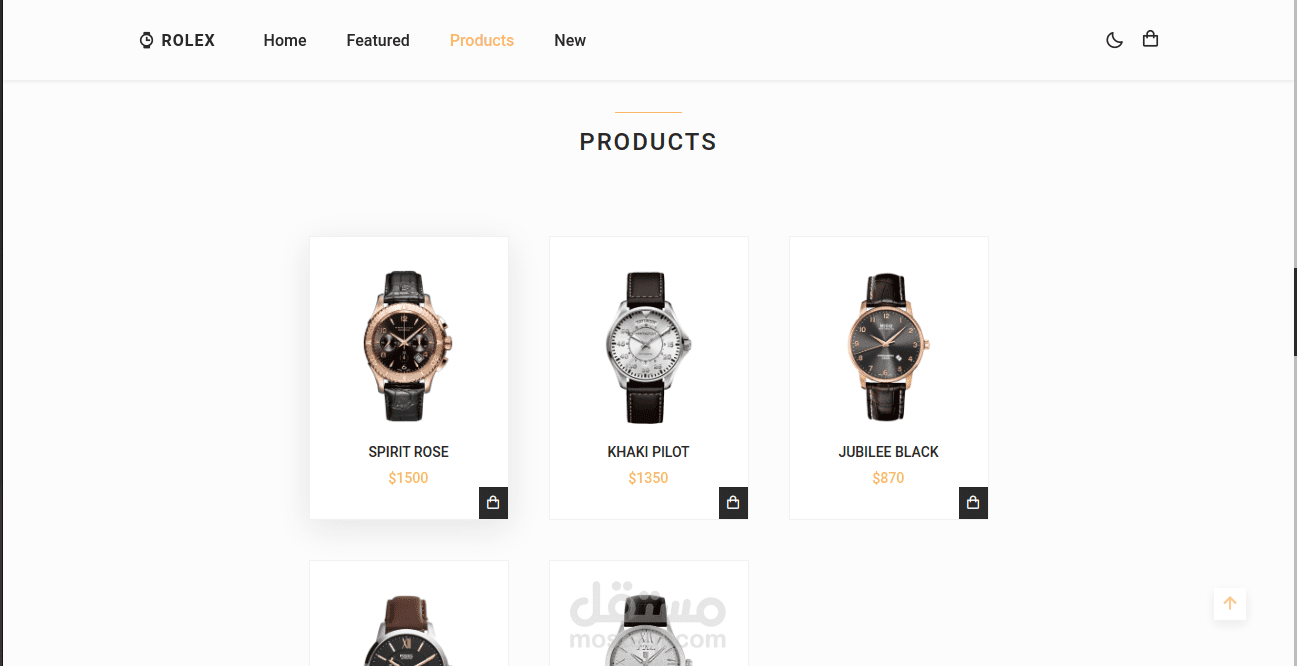Viewport: 1297px width, 666px height.
Task: Add Spirit Rose to cart with bag icon
Action: coord(493,503)
